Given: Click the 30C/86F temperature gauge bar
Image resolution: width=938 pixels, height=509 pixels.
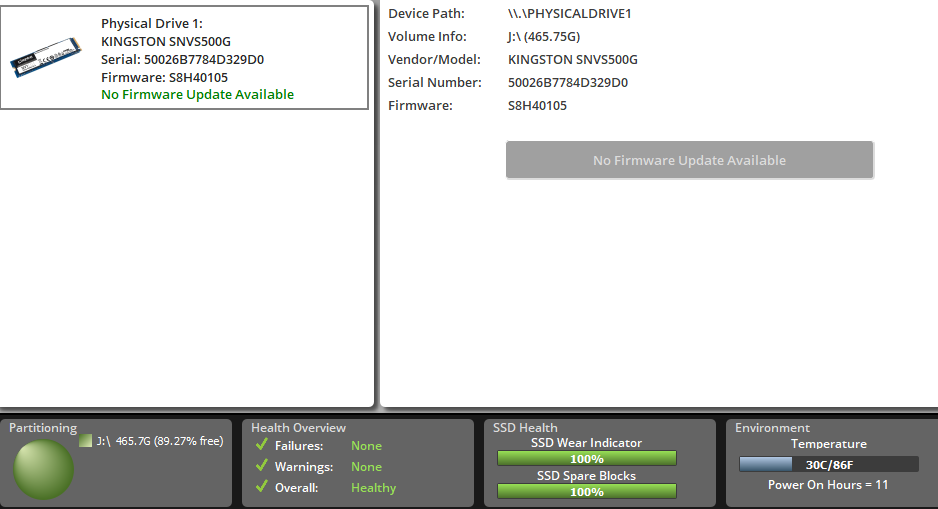Looking at the screenshot, I should coord(829,464).
